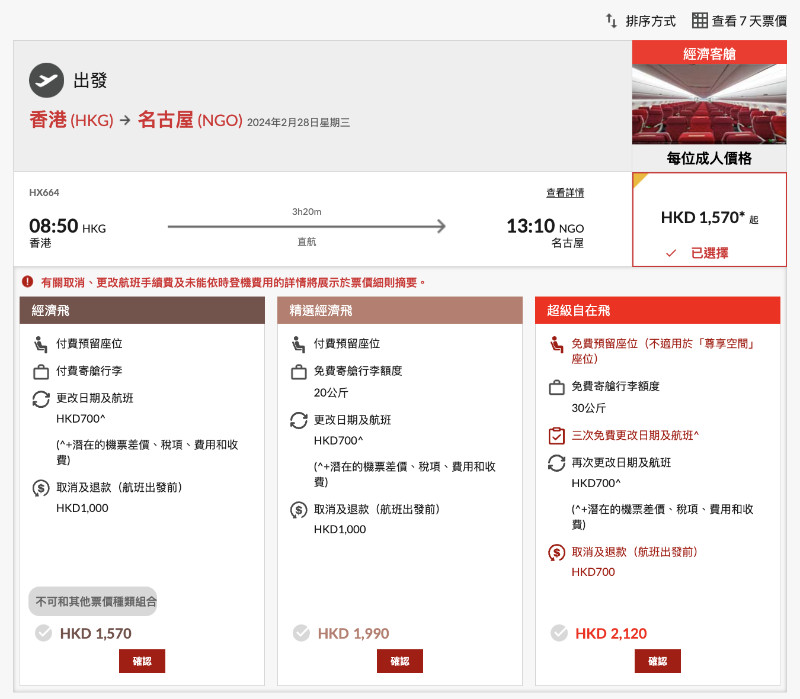The height and width of the screenshot is (699, 800).
Task: Select the HKD 2,120 超級自在飛 fare radio
Action: coord(559,633)
